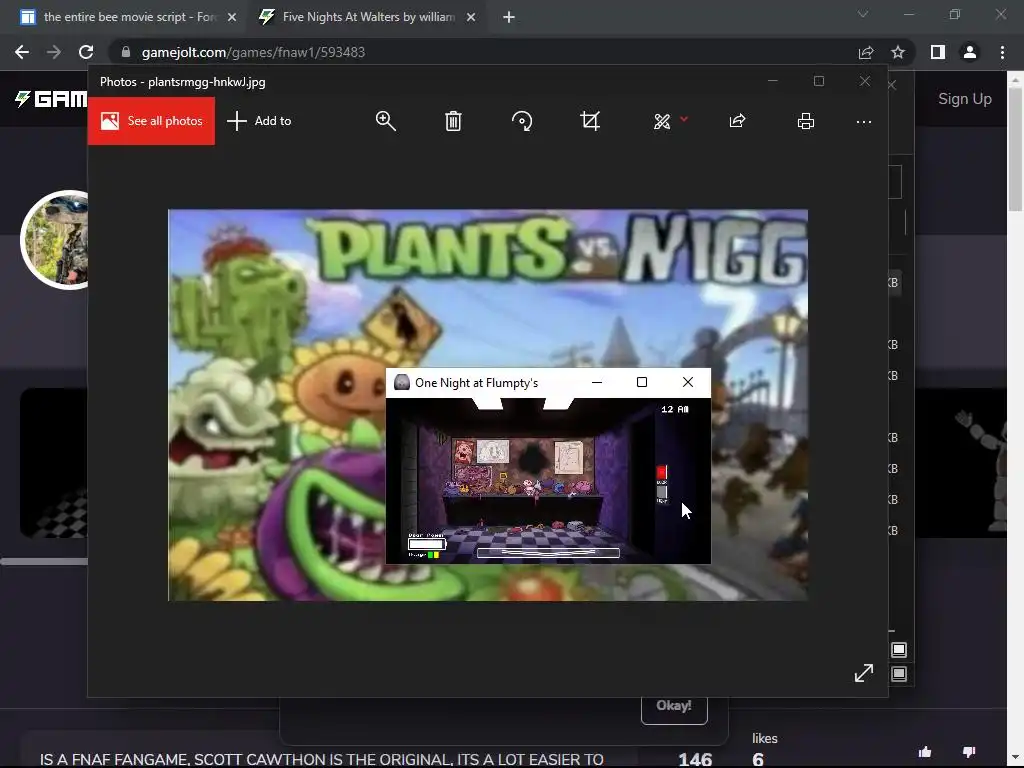Open a new Chrome tab
Viewport: 1024px width, 768px height.
coord(509,18)
